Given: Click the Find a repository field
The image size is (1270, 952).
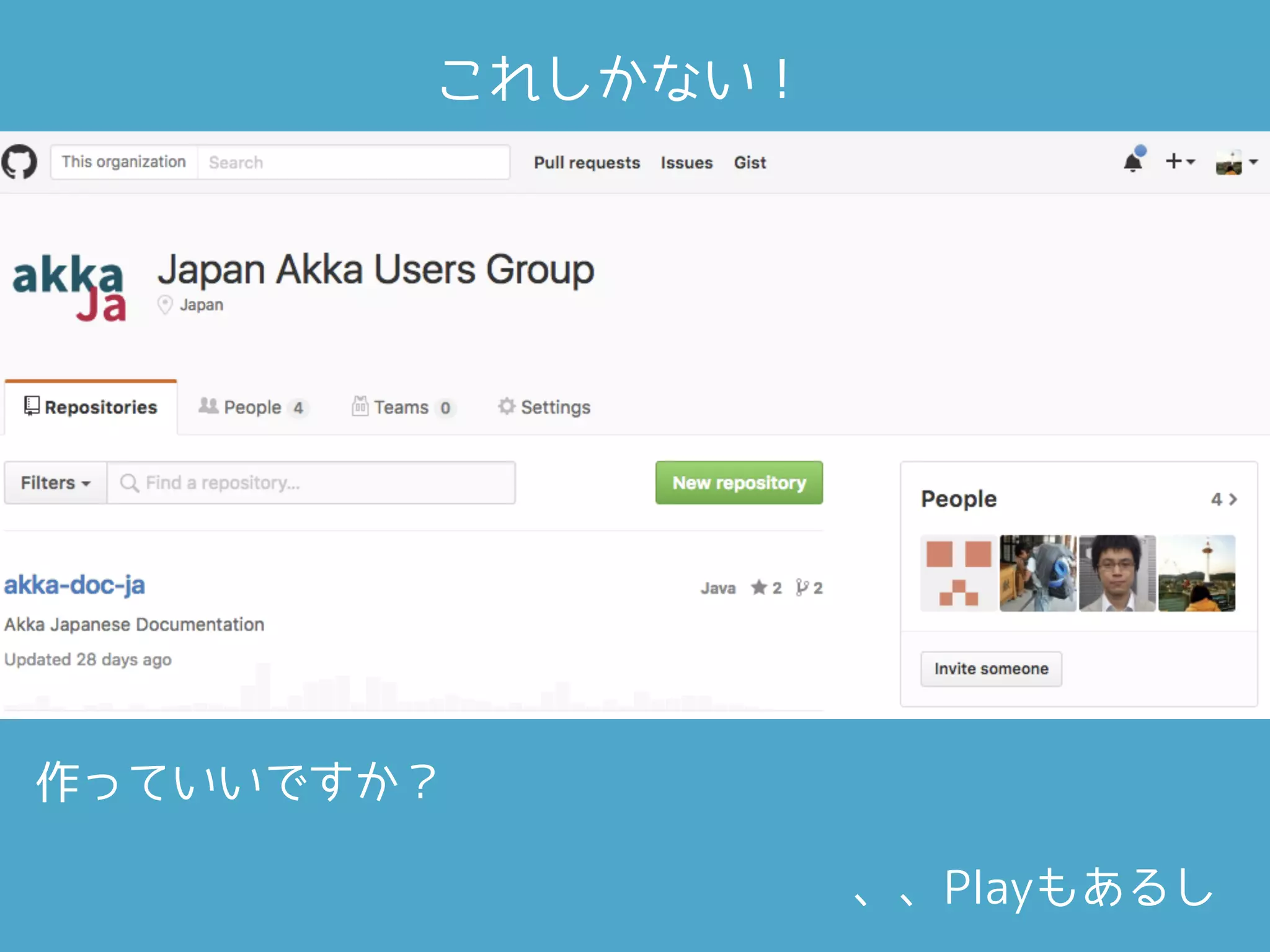Looking at the screenshot, I should point(311,483).
